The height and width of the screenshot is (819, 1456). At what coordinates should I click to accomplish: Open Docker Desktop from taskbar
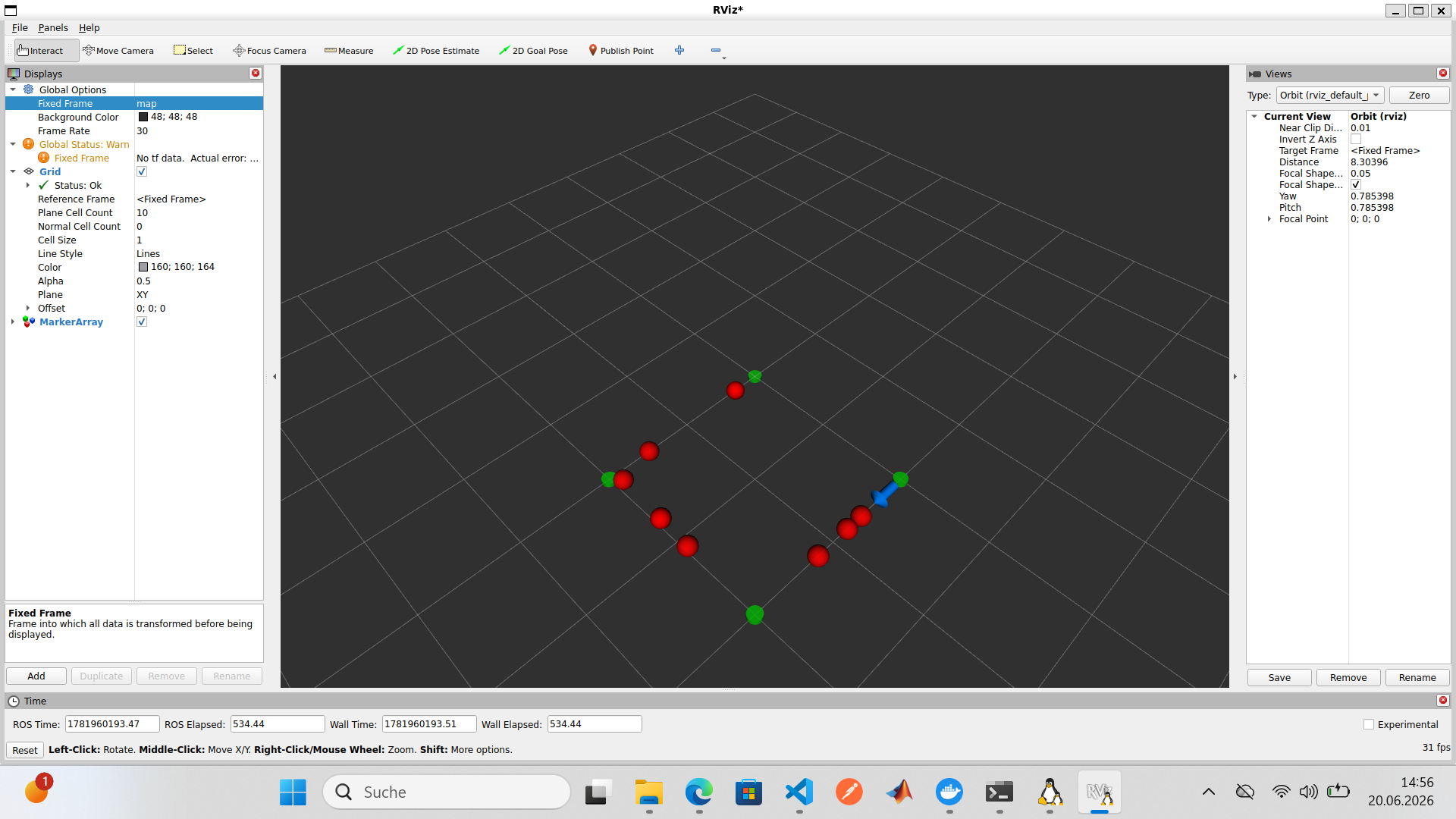pyautogui.click(x=949, y=792)
